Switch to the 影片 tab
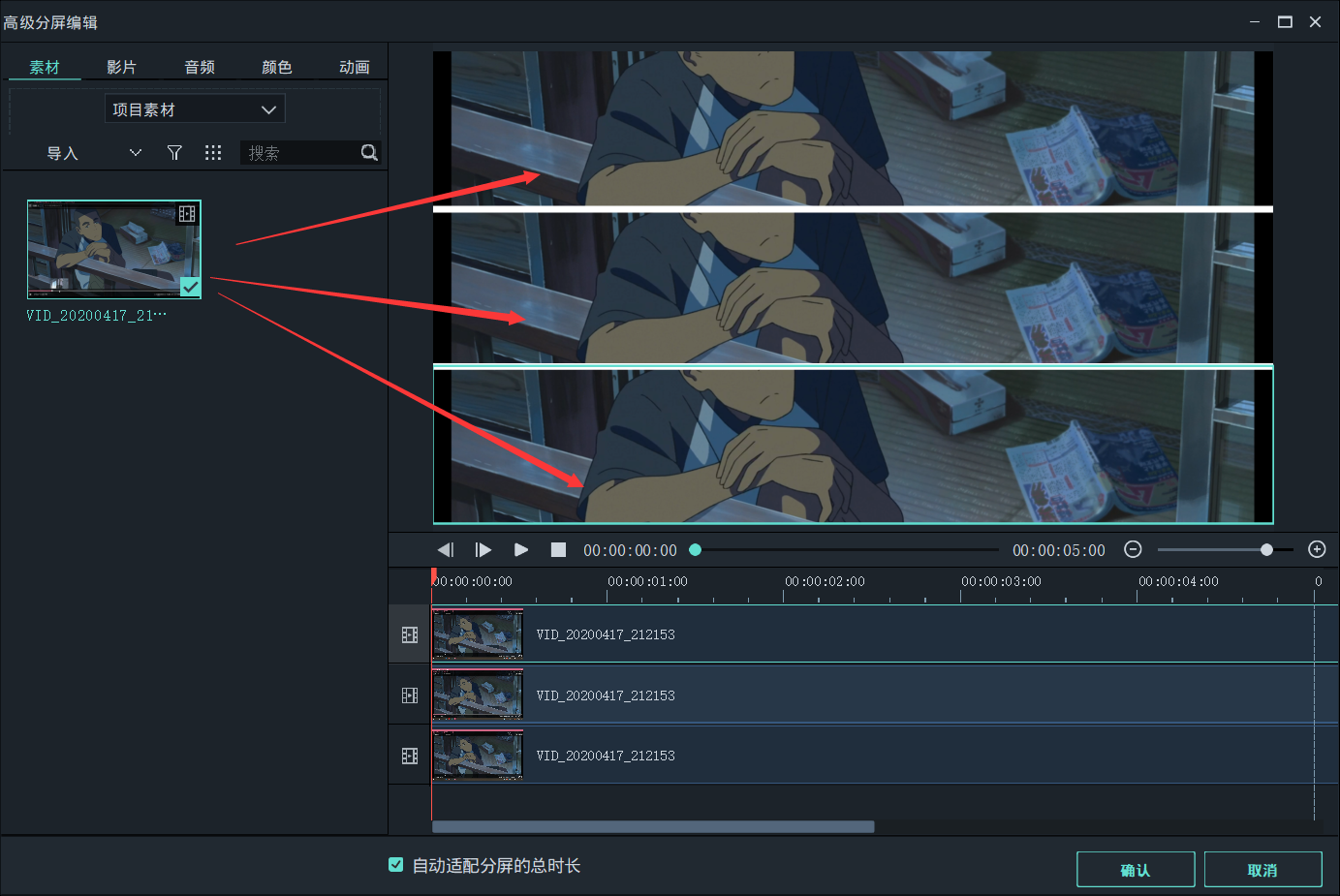This screenshot has height=896, width=1340. (x=121, y=67)
